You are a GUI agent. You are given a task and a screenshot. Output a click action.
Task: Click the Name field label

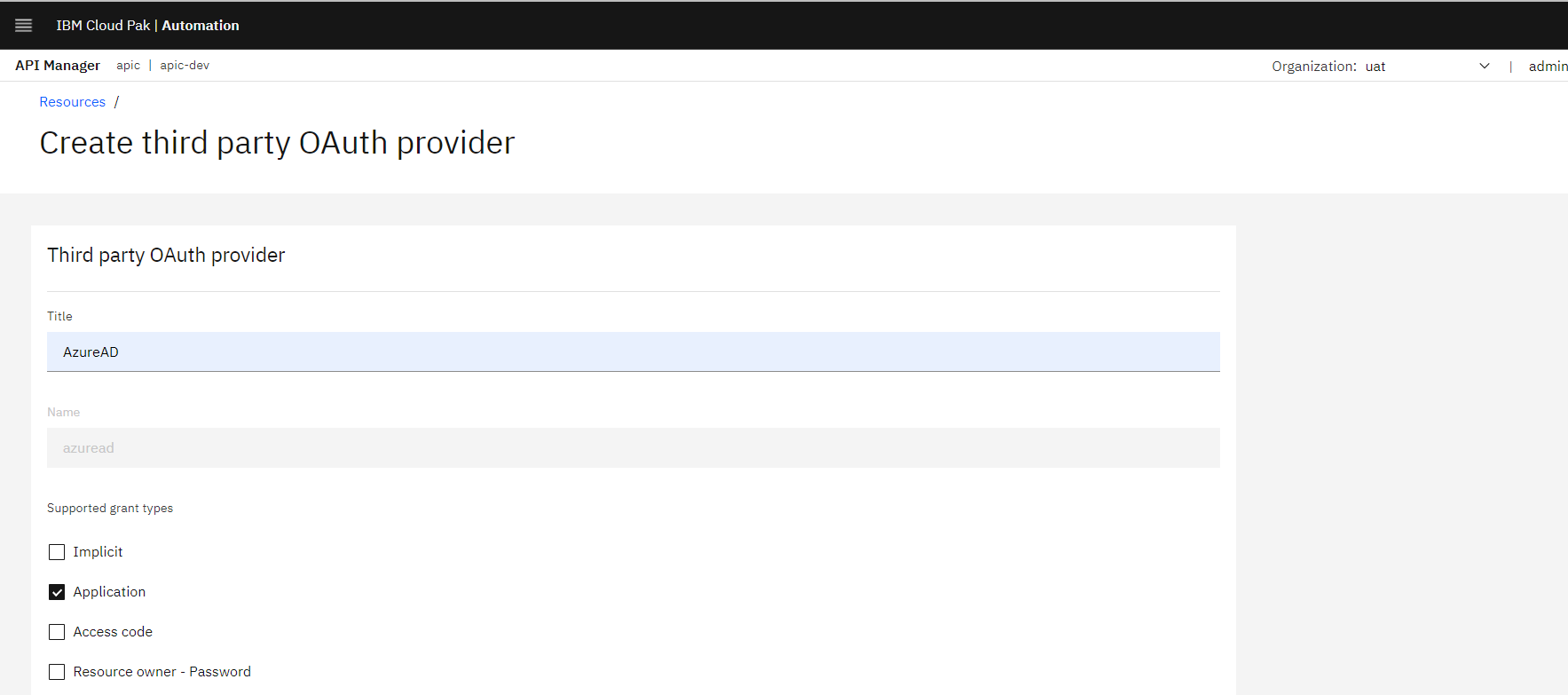pyautogui.click(x=63, y=413)
